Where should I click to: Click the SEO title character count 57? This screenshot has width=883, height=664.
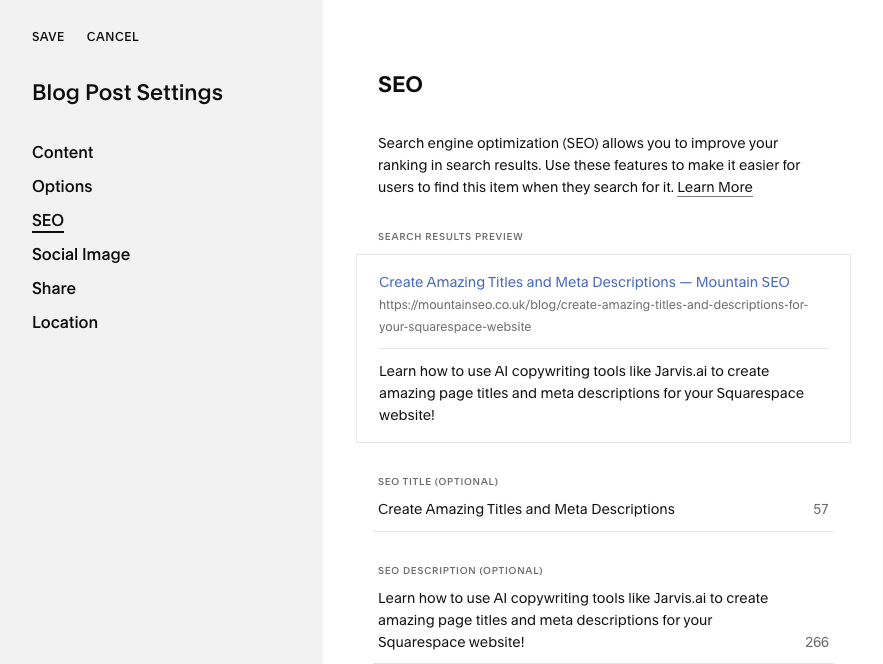pos(820,510)
